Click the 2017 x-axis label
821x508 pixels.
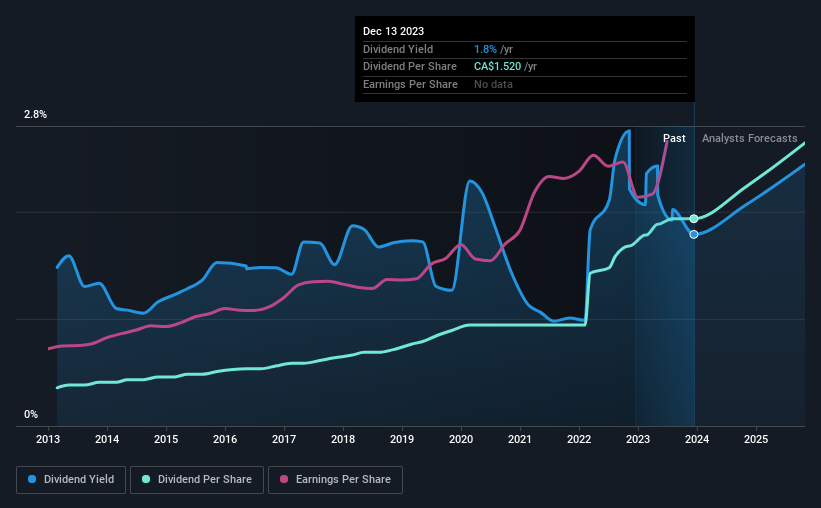point(284,439)
